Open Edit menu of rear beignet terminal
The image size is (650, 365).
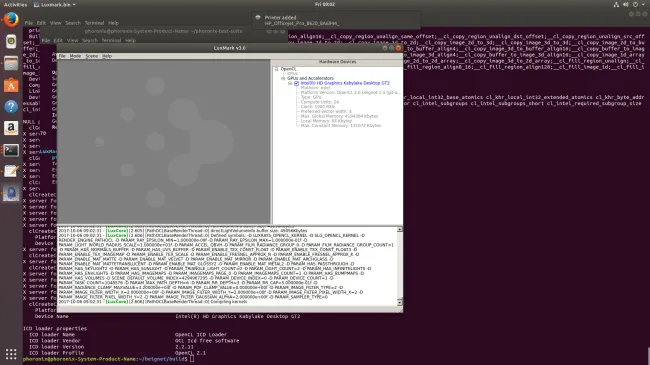coord(41,23)
